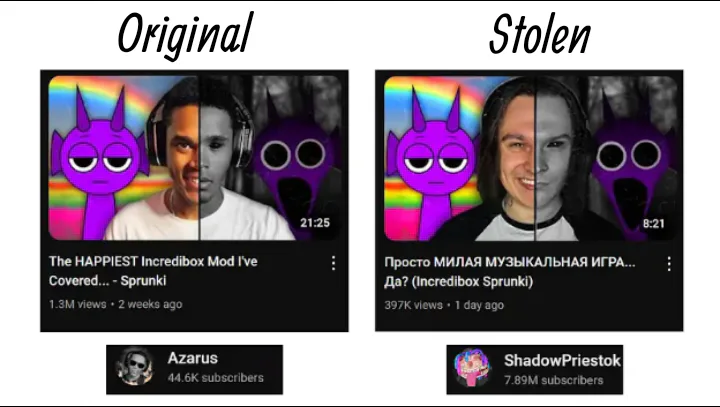
Task: Click the Azarus channel name
Action: (x=192, y=358)
